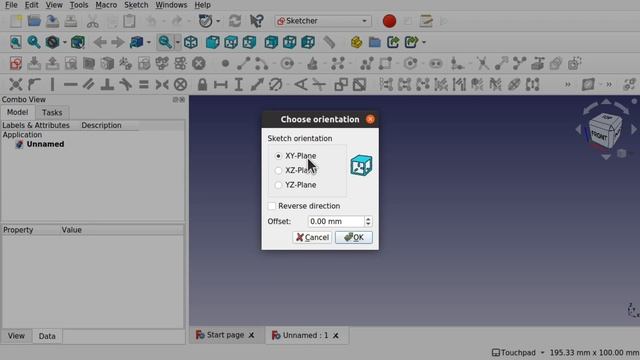Click the perpendicular constraint icon
Viewport: 640px width, 360px height.
[x=107, y=84]
